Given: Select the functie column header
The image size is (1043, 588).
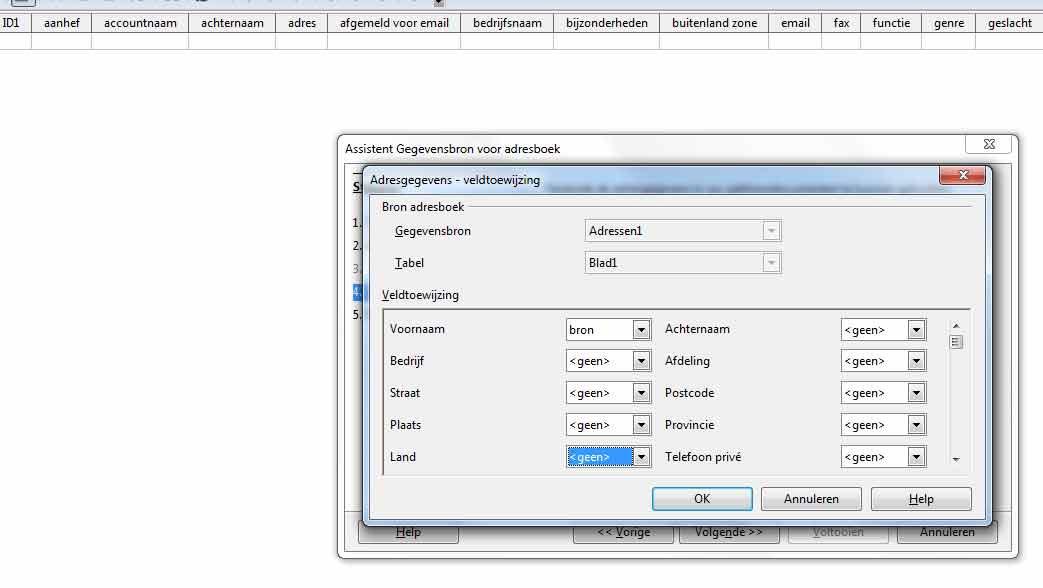Looking at the screenshot, I should tap(891, 23).
